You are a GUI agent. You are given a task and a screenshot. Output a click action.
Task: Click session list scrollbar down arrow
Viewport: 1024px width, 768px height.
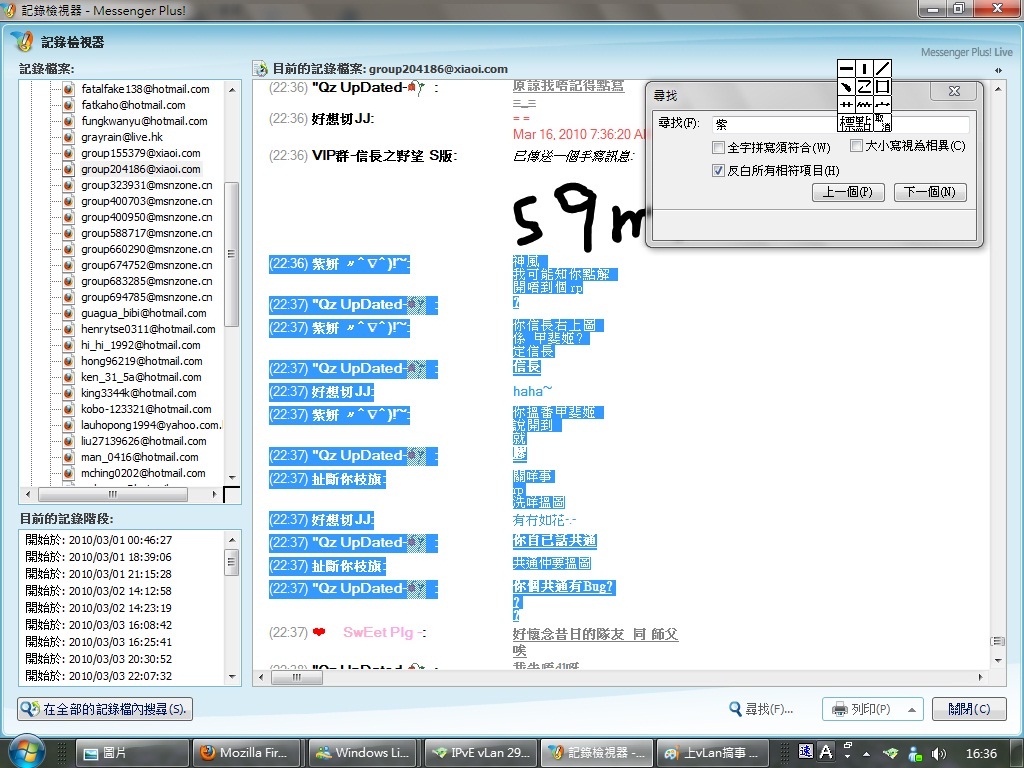pyautogui.click(x=232, y=677)
